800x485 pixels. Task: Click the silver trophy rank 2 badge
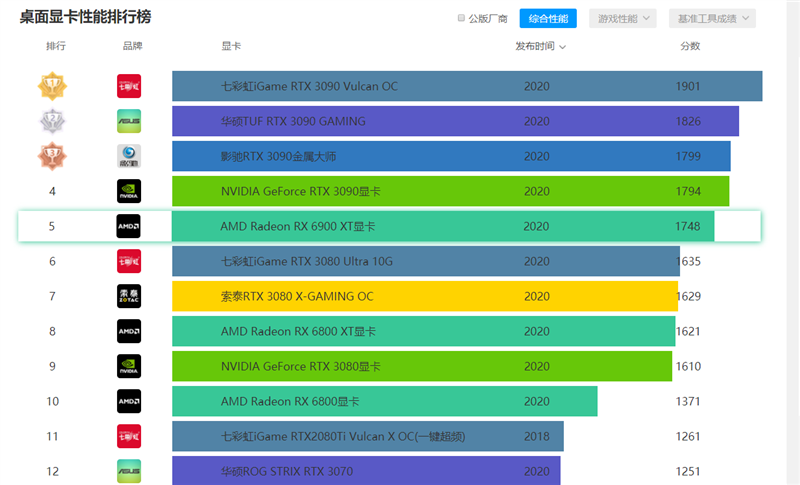[52, 121]
